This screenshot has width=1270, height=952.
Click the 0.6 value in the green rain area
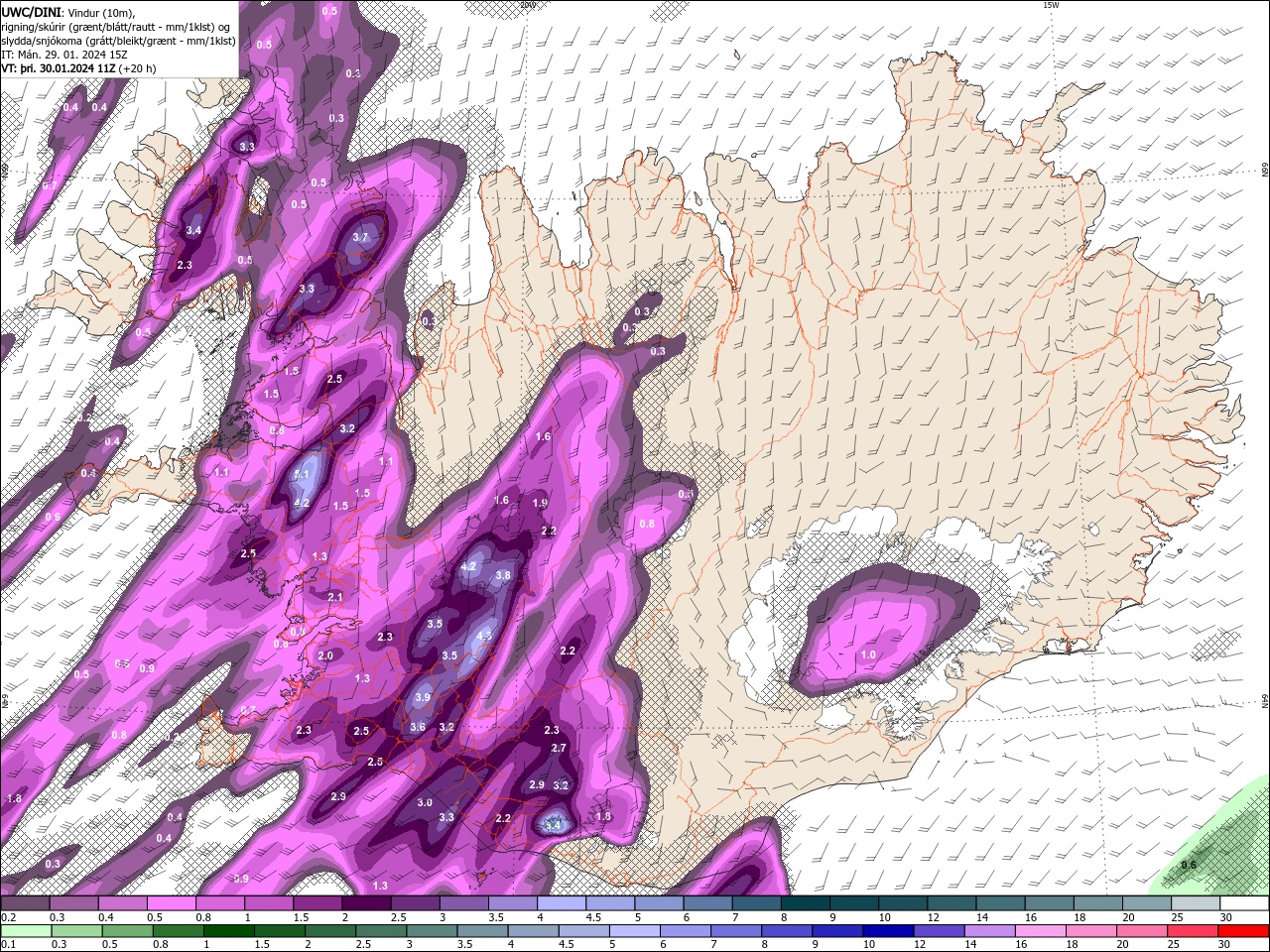point(1189,865)
